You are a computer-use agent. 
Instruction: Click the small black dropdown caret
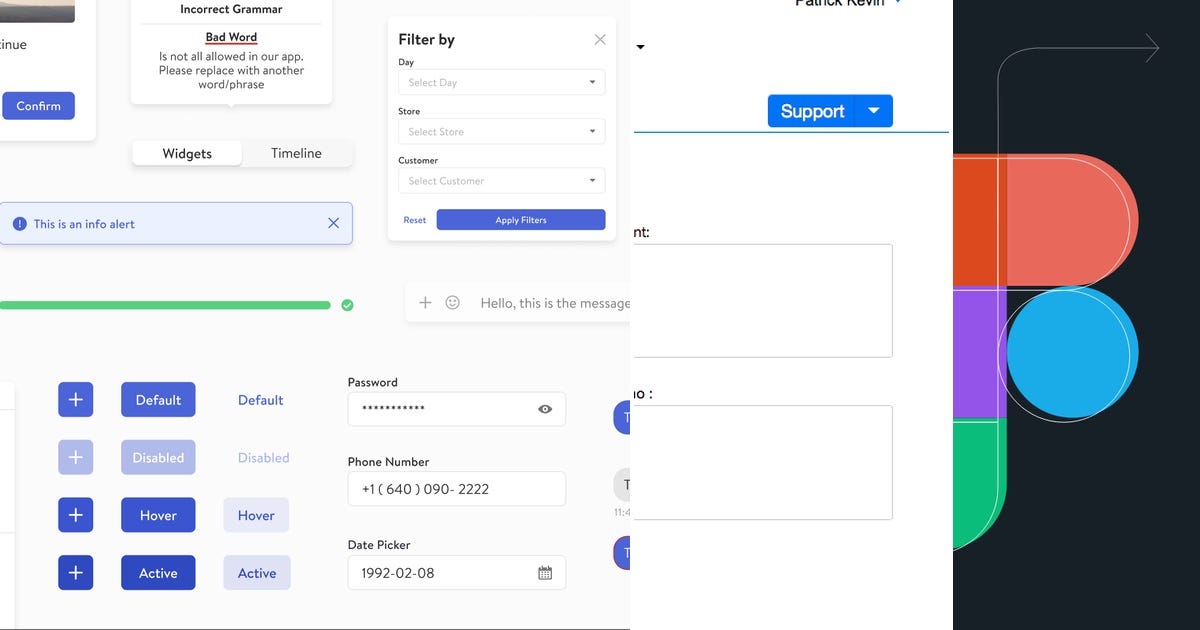coord(641,47)
